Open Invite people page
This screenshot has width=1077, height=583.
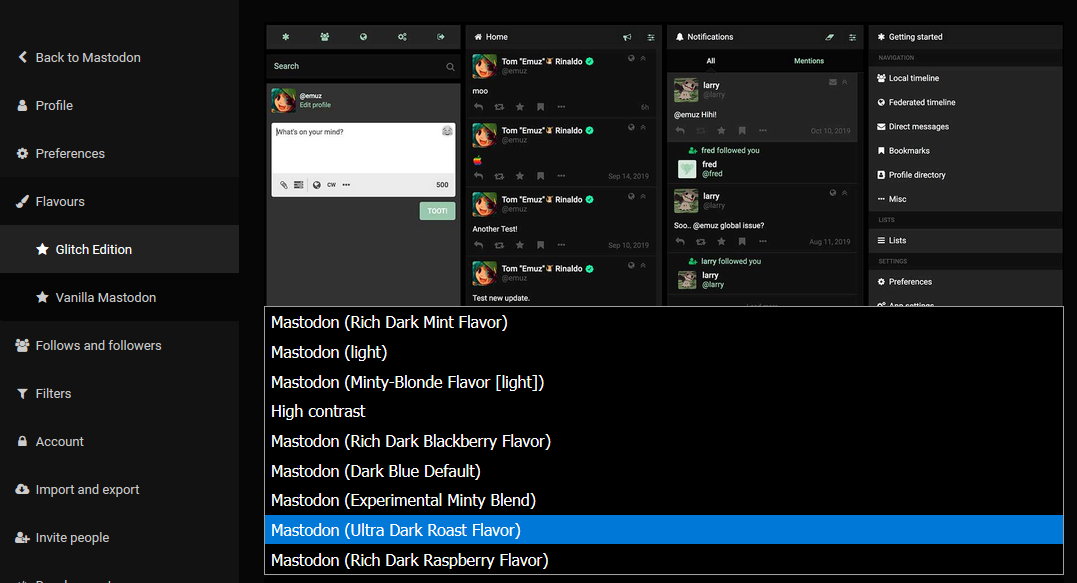click(63, 538)
